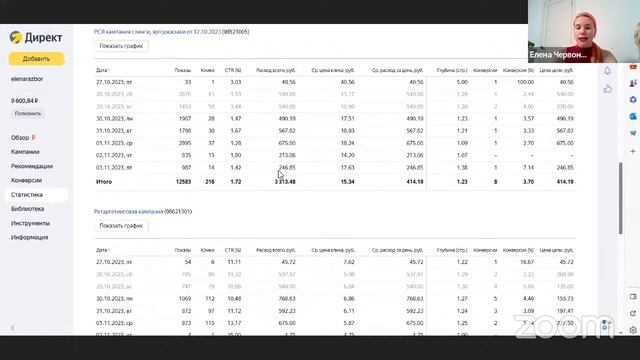The image size is (640, 360).
Task: Click the 197.41 goal price cell
Action: coord(565,311)
